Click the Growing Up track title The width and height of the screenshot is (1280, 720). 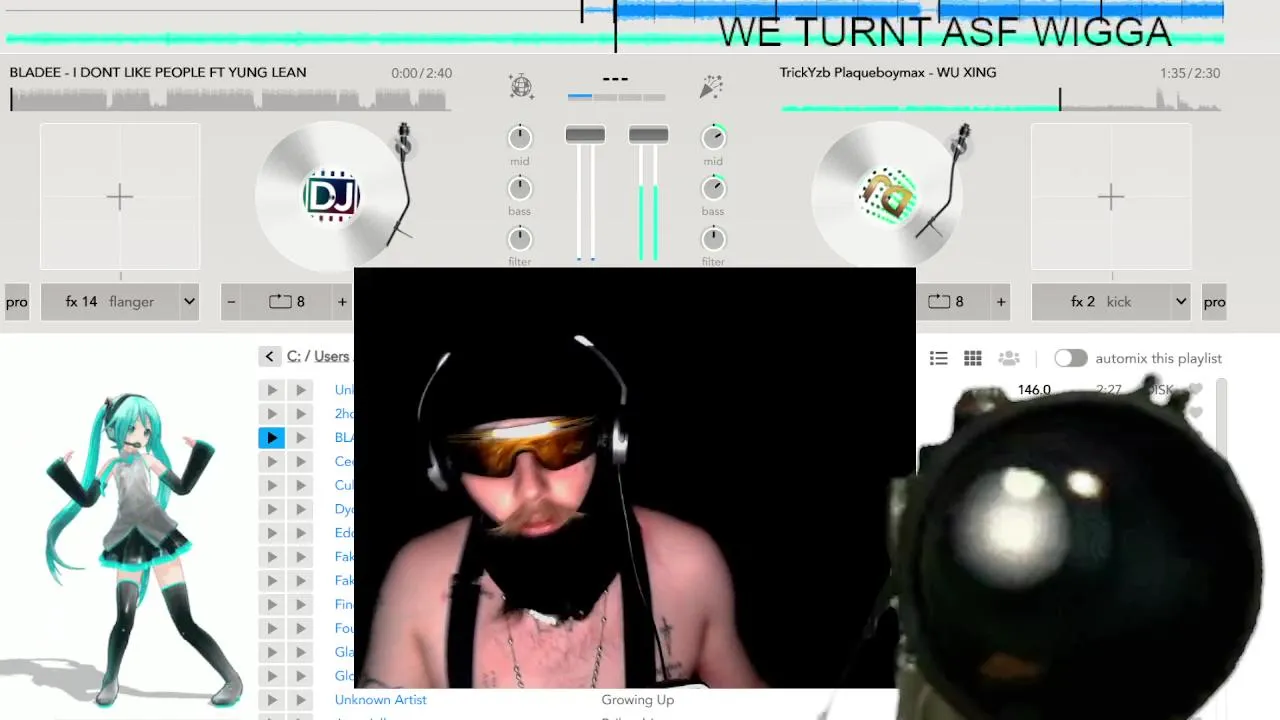coord(637,700)
